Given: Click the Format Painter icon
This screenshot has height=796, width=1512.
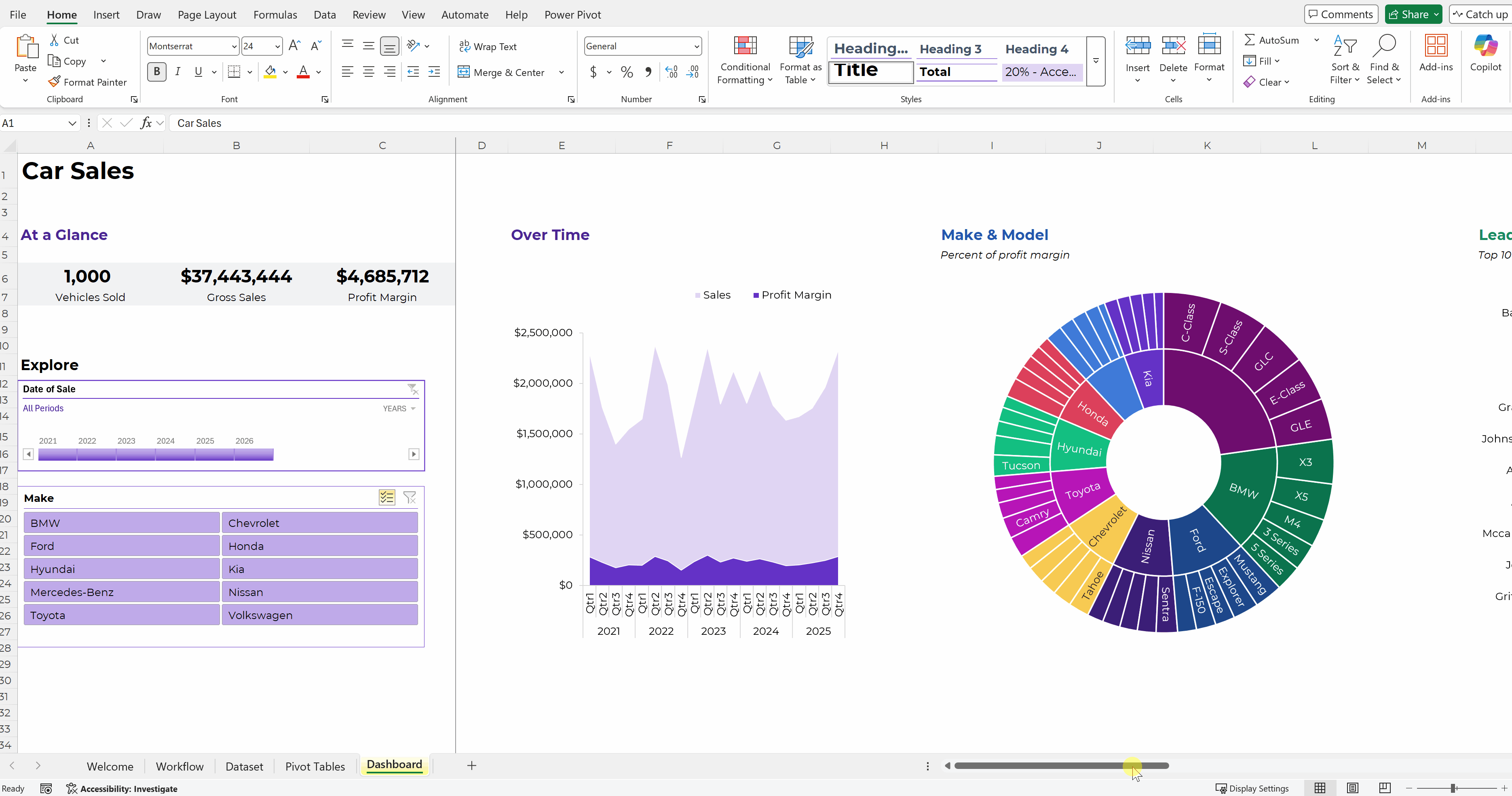Looking at the screenshot, I should click(x=55, y=82).
